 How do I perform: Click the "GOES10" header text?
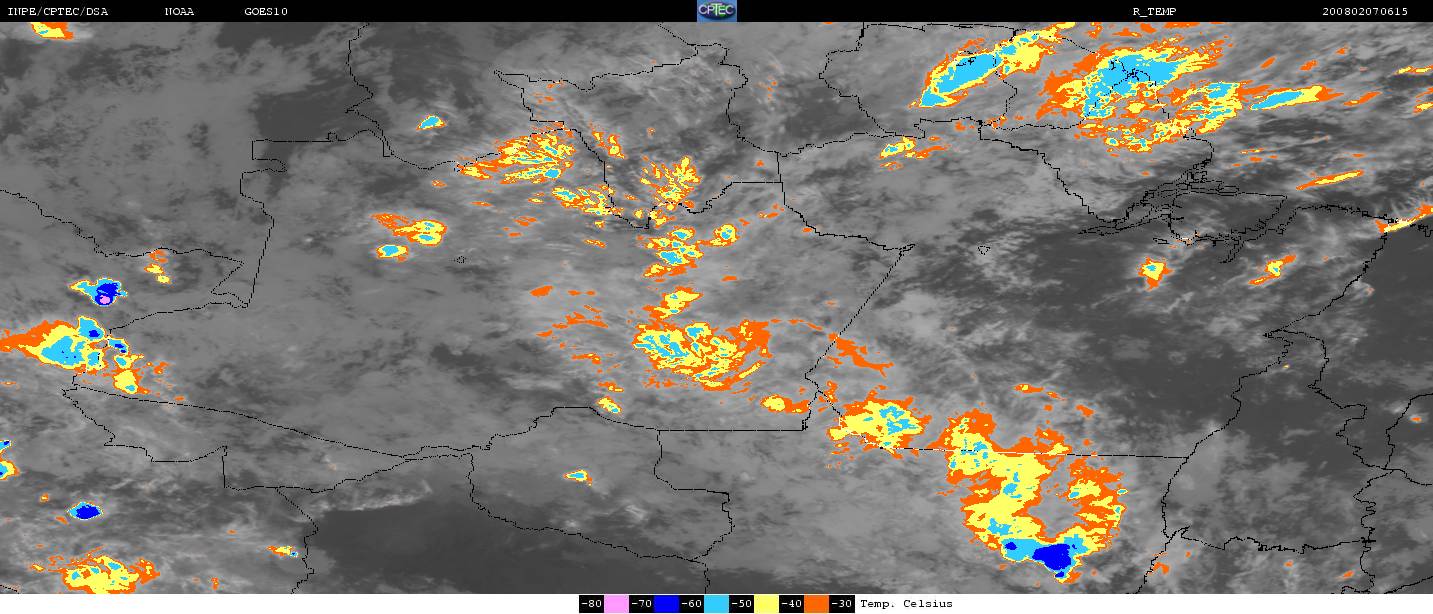click(x=265, y=11)
